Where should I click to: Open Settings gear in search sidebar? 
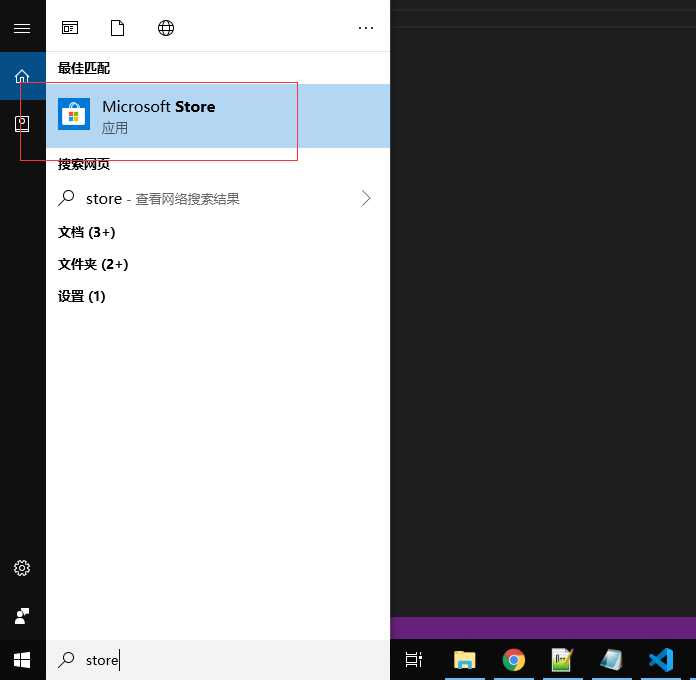tap(22, 568)
